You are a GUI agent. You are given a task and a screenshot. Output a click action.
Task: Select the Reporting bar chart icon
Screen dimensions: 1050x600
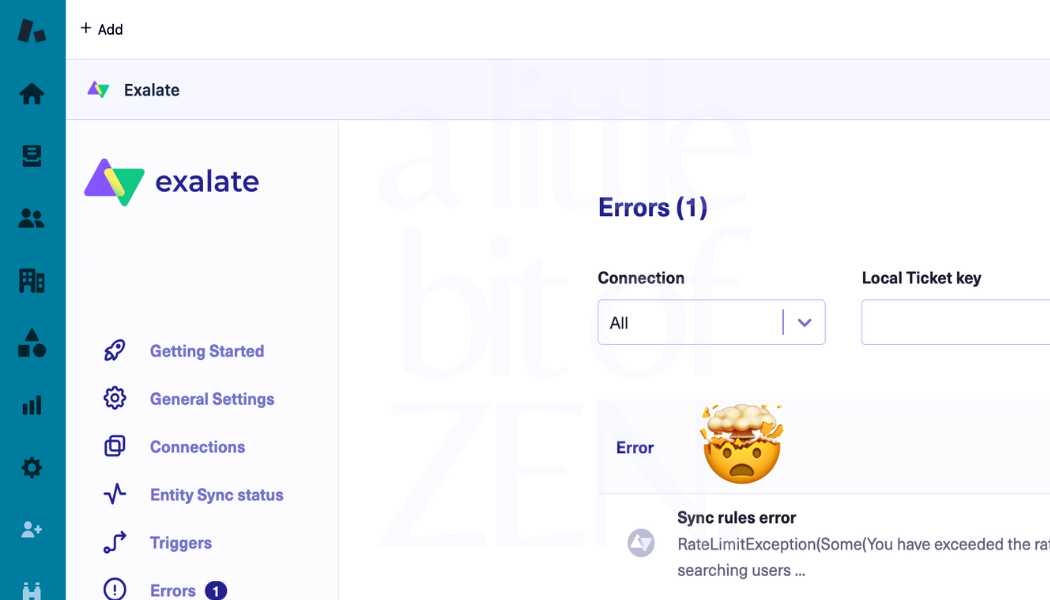(31, 405)
